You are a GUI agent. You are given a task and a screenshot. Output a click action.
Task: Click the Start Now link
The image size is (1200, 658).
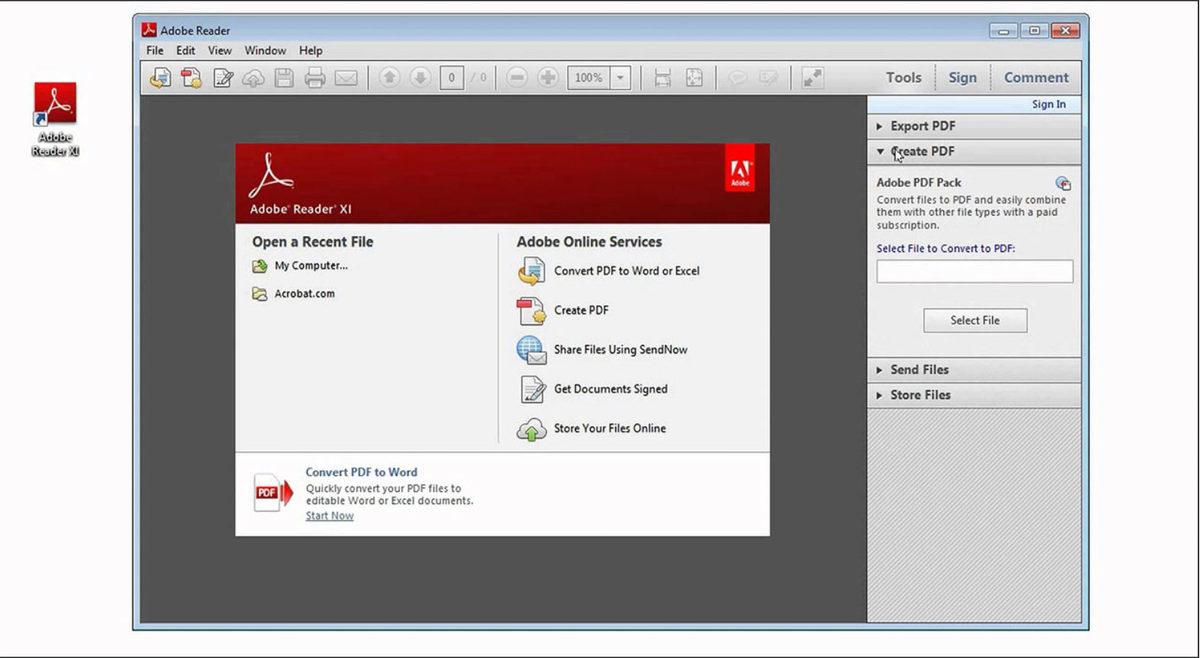point(329,515)
